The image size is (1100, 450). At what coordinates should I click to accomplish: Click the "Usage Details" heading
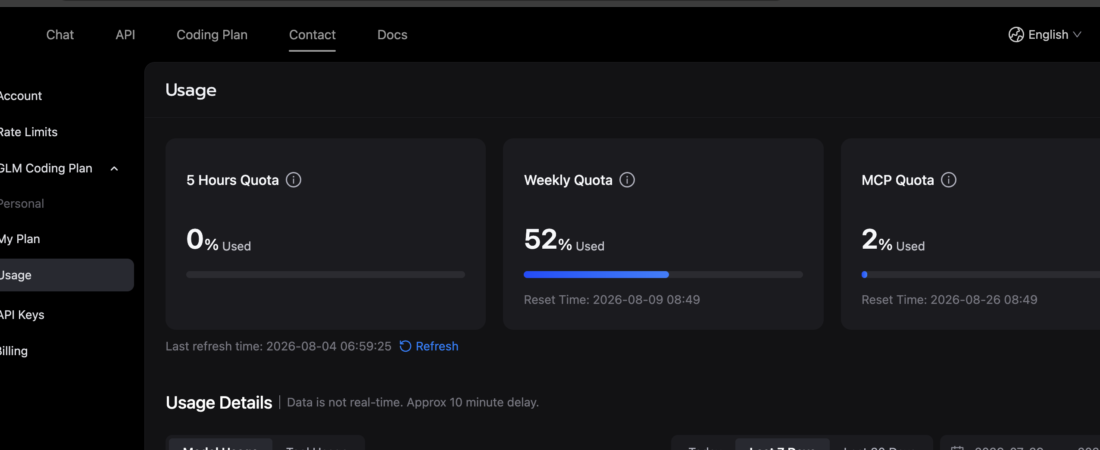point(219,403)
